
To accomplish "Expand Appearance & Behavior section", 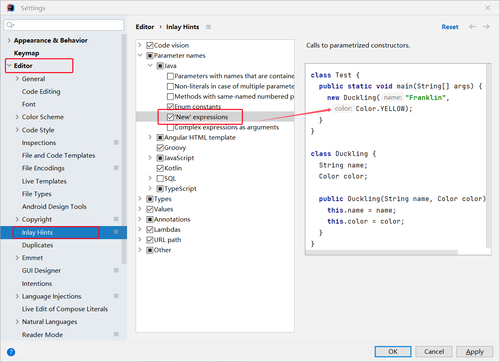I will [x=9, y=40].
